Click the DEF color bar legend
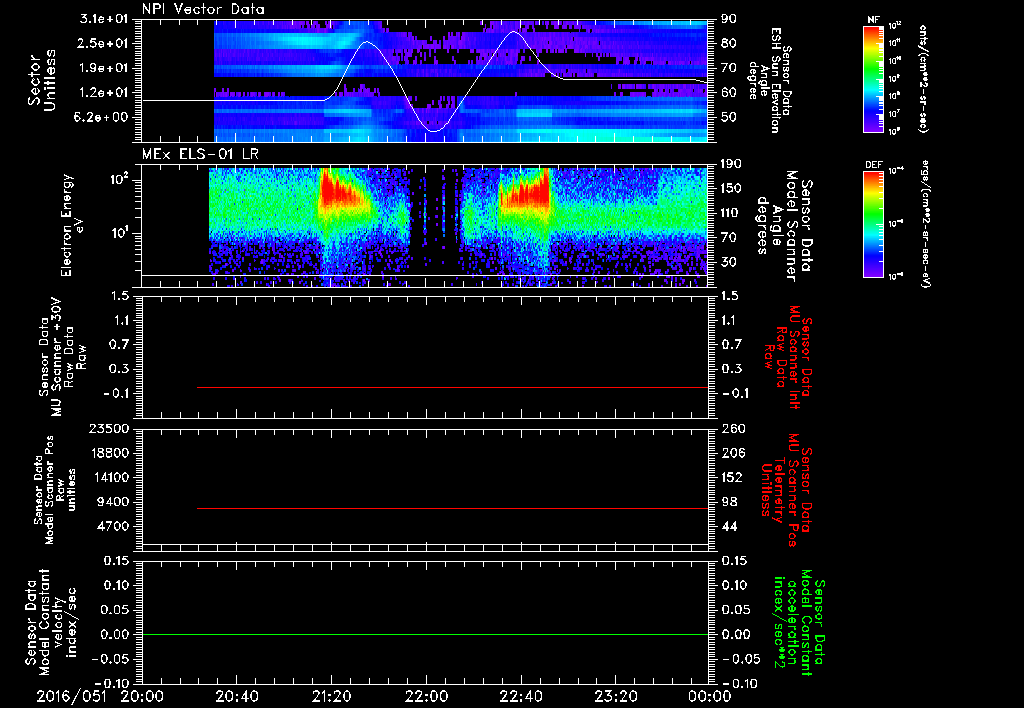Viewport: 1024px width, 708px height. click(x=874, y=224)
